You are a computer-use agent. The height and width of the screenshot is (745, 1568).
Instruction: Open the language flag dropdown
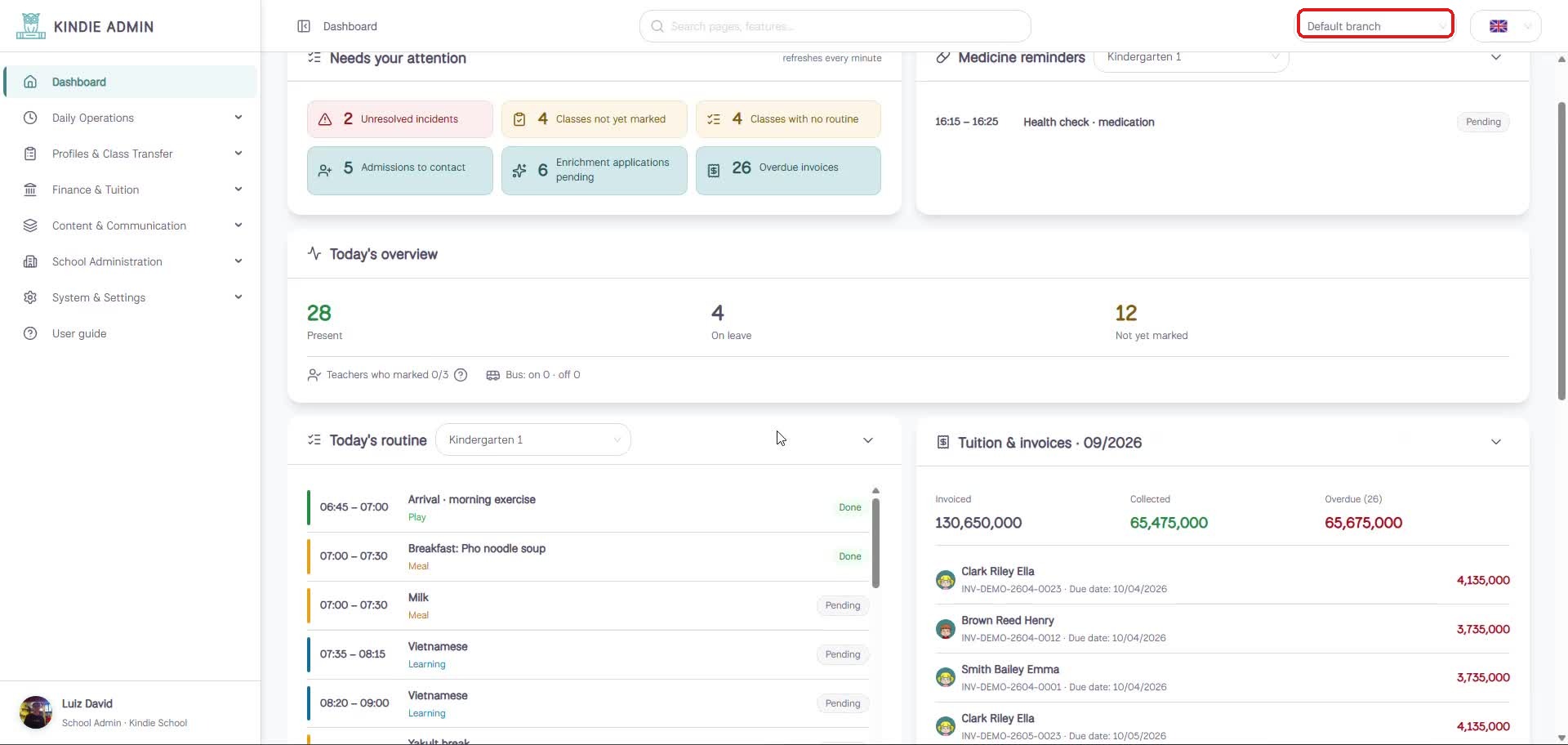[1505, 26]
